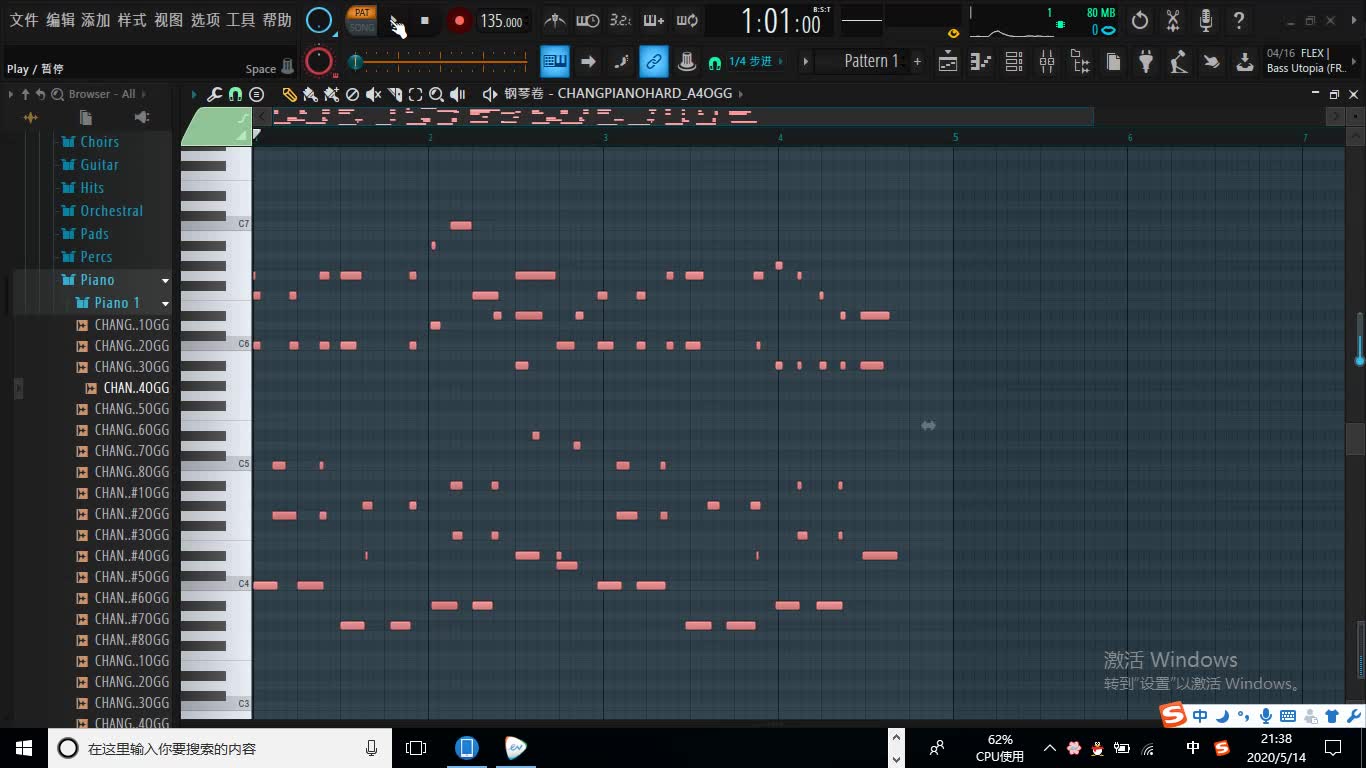Click the Windows search box

(x=219, y=748)
